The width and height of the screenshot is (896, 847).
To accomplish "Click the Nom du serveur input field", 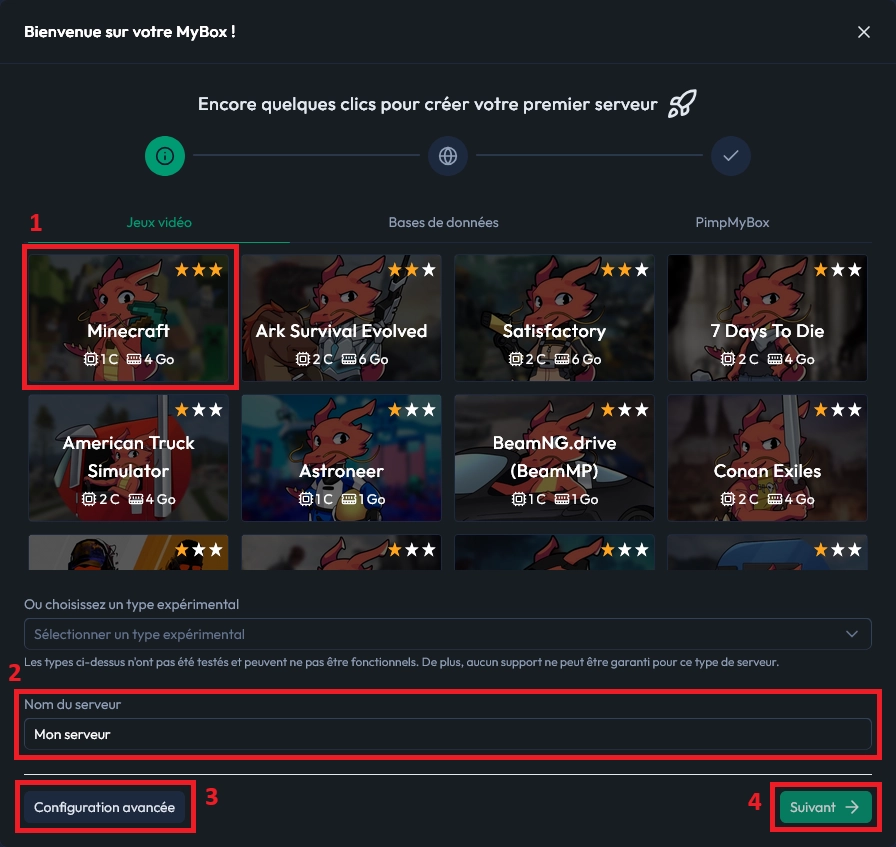I will [447, 734].
